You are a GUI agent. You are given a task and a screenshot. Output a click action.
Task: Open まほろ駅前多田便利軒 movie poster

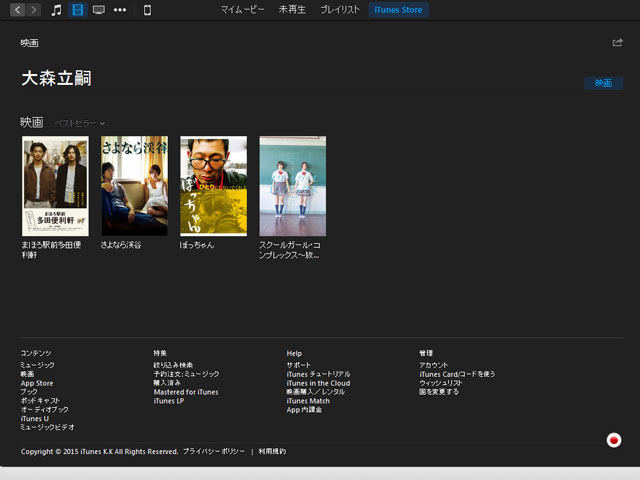pos(55,186)
